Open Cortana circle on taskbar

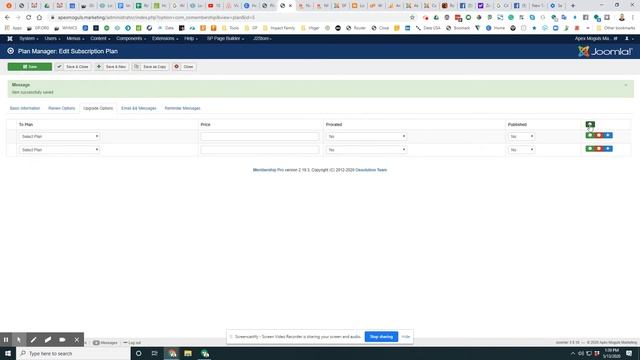(x=138, y=353)
